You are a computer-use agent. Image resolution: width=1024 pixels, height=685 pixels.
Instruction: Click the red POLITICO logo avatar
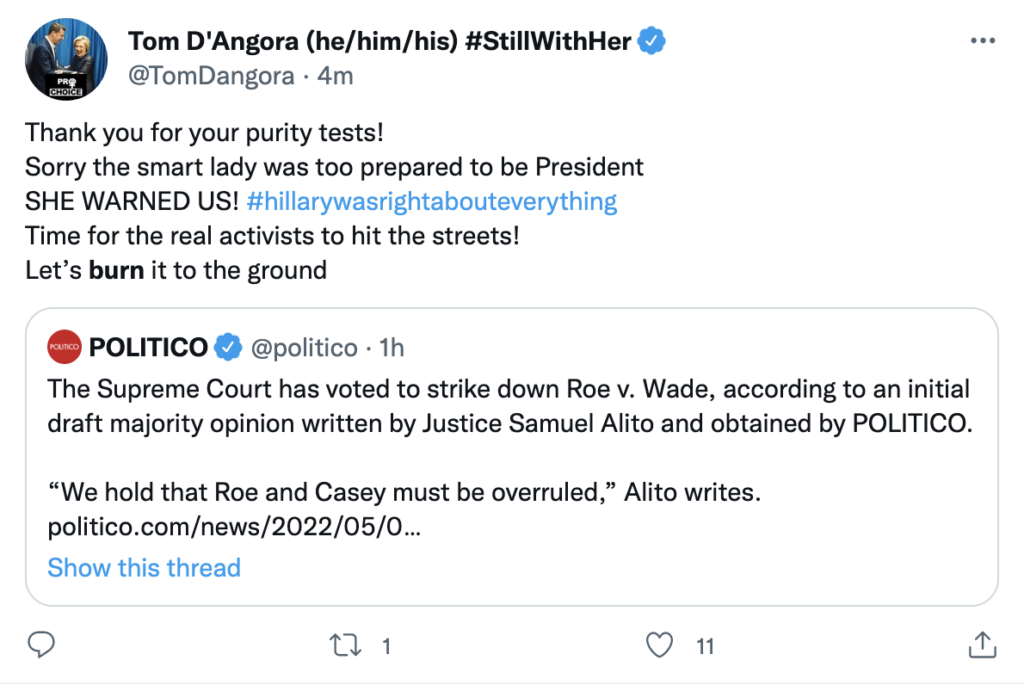64,348
